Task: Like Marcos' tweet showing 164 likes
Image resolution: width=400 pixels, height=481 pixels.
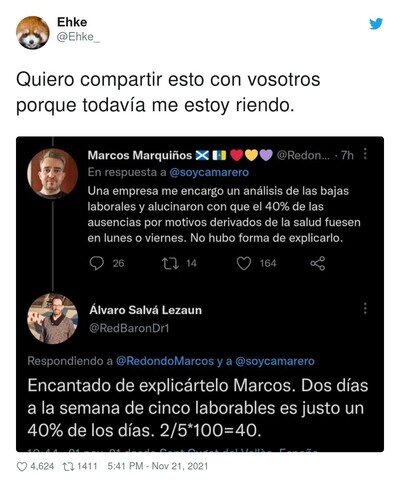Action: click(x=244, y=263)
